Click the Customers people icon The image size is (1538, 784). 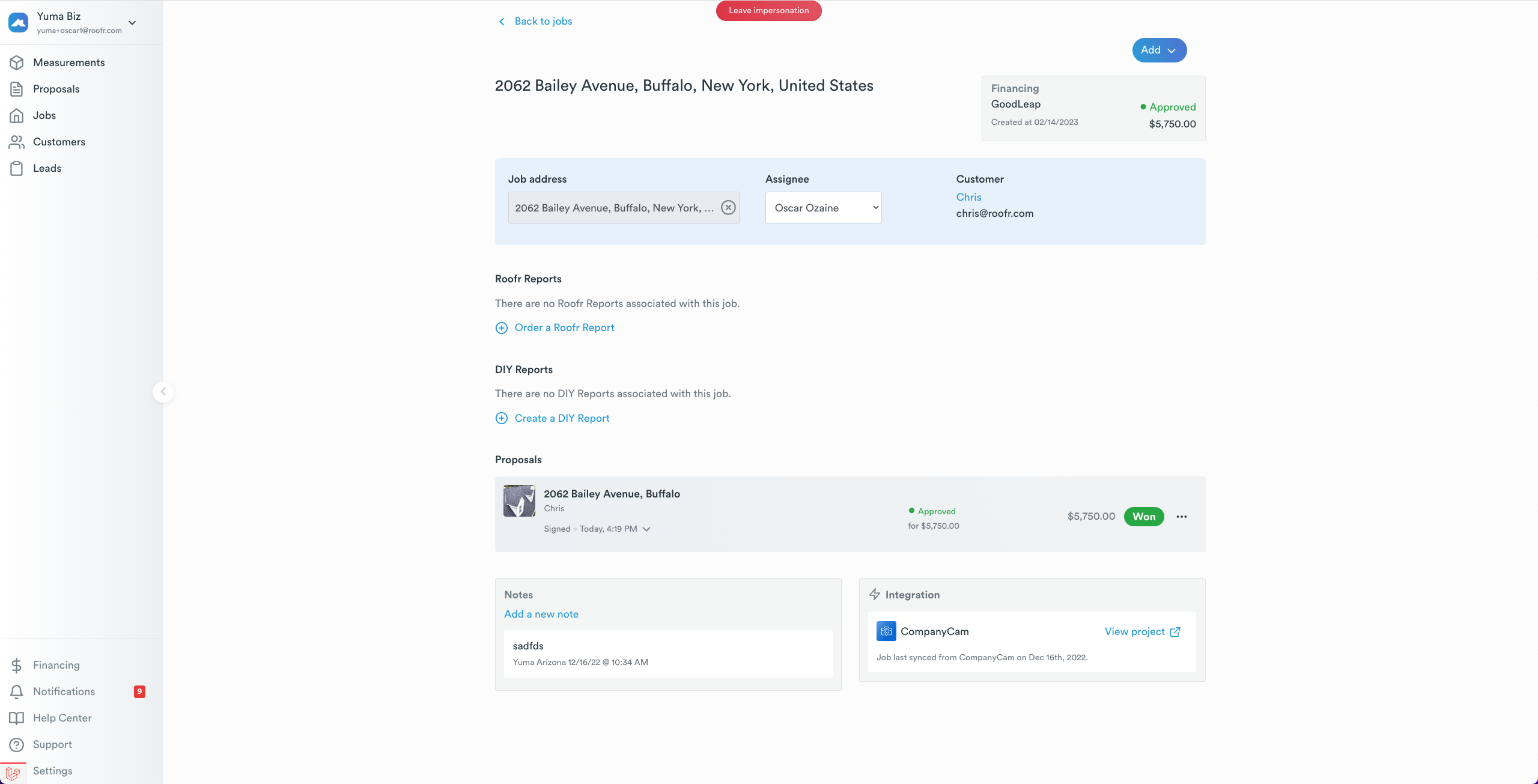(17, 142)
